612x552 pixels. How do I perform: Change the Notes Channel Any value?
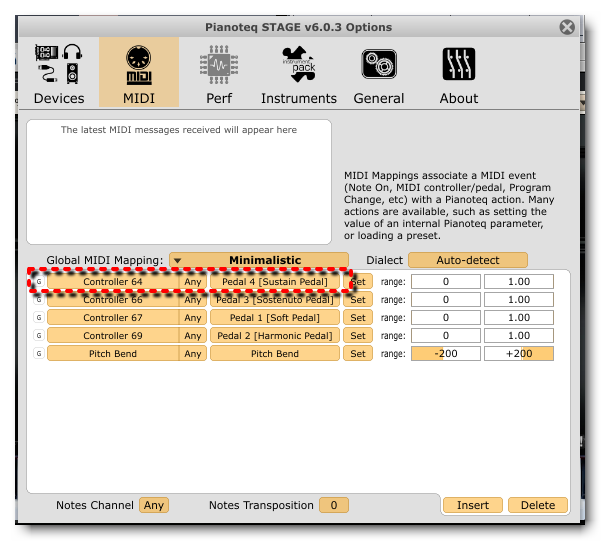tap(154, 505)
